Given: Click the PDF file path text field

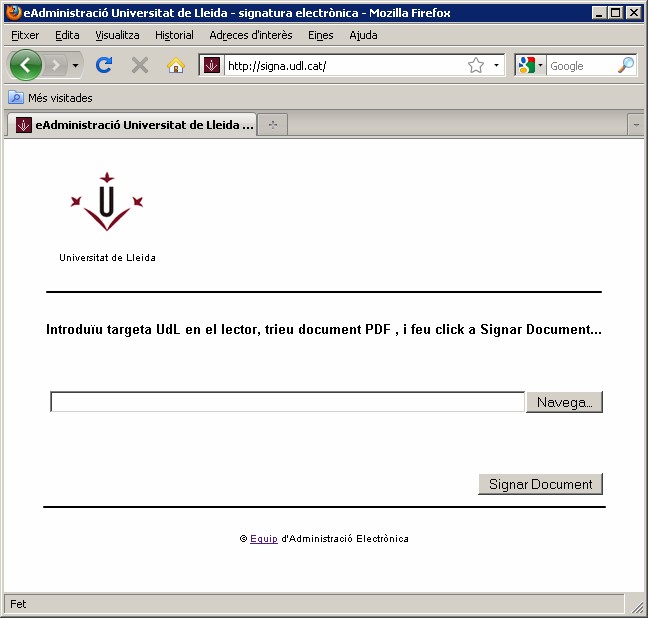Looking at the screenshot, I should click(287, 402).
